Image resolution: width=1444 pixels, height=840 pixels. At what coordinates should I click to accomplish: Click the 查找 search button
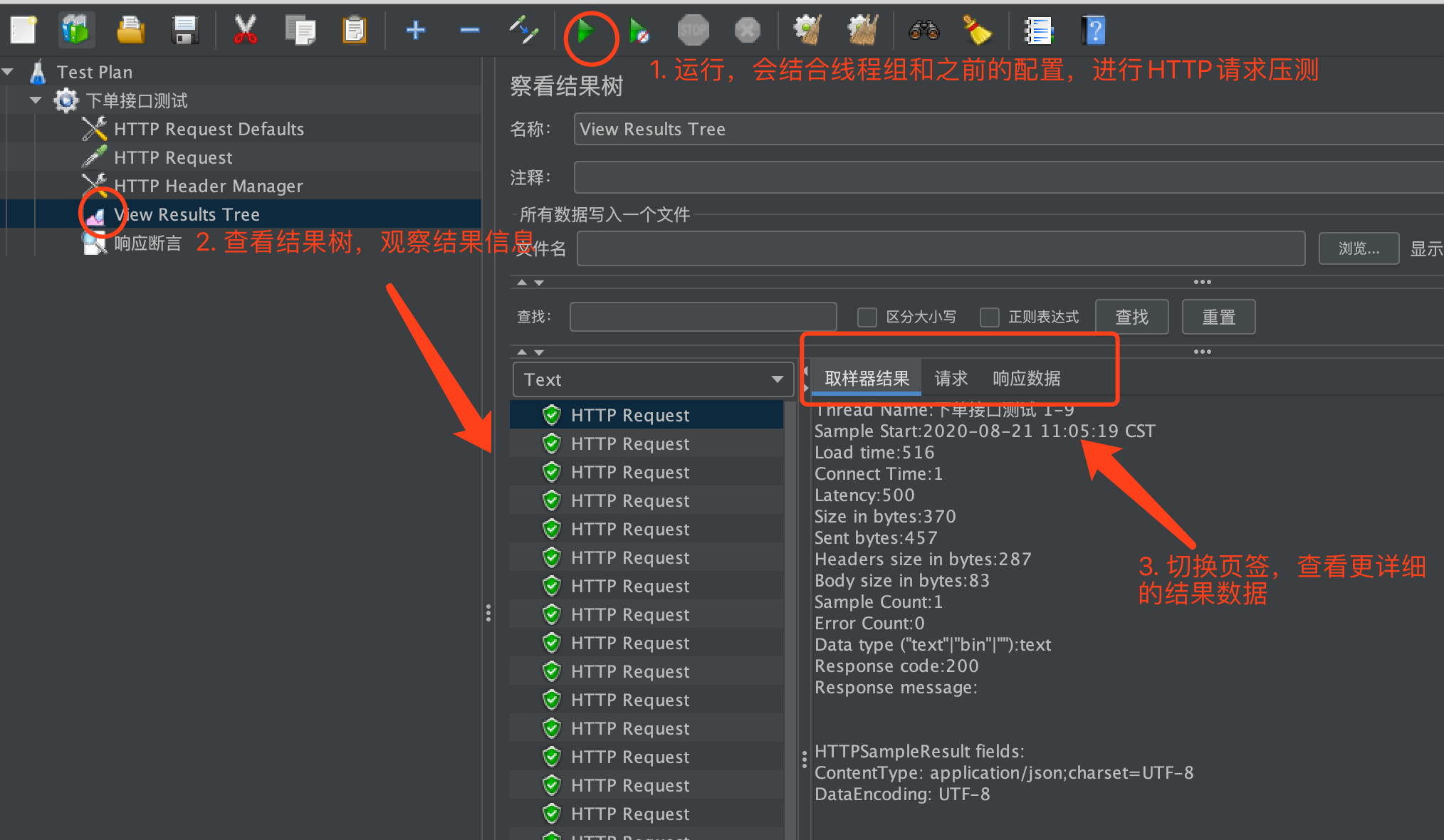pos(1131,317)
